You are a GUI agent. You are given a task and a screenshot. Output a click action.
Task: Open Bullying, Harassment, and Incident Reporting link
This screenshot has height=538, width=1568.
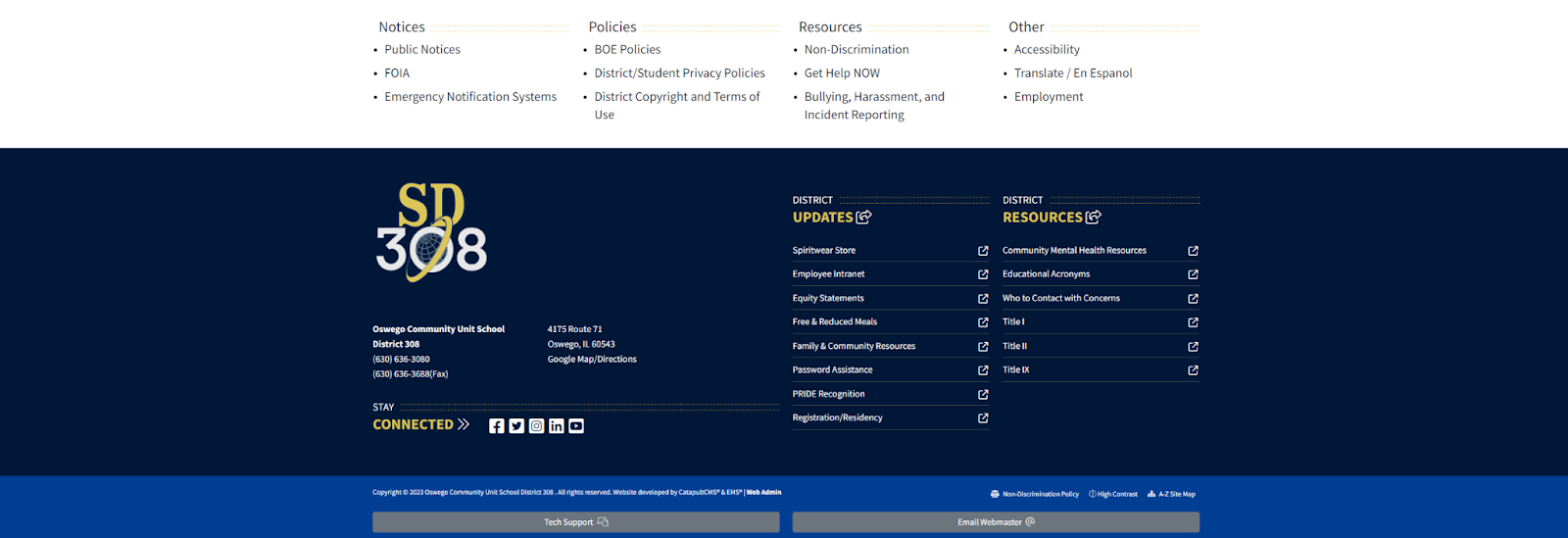[x=874, y=106]
